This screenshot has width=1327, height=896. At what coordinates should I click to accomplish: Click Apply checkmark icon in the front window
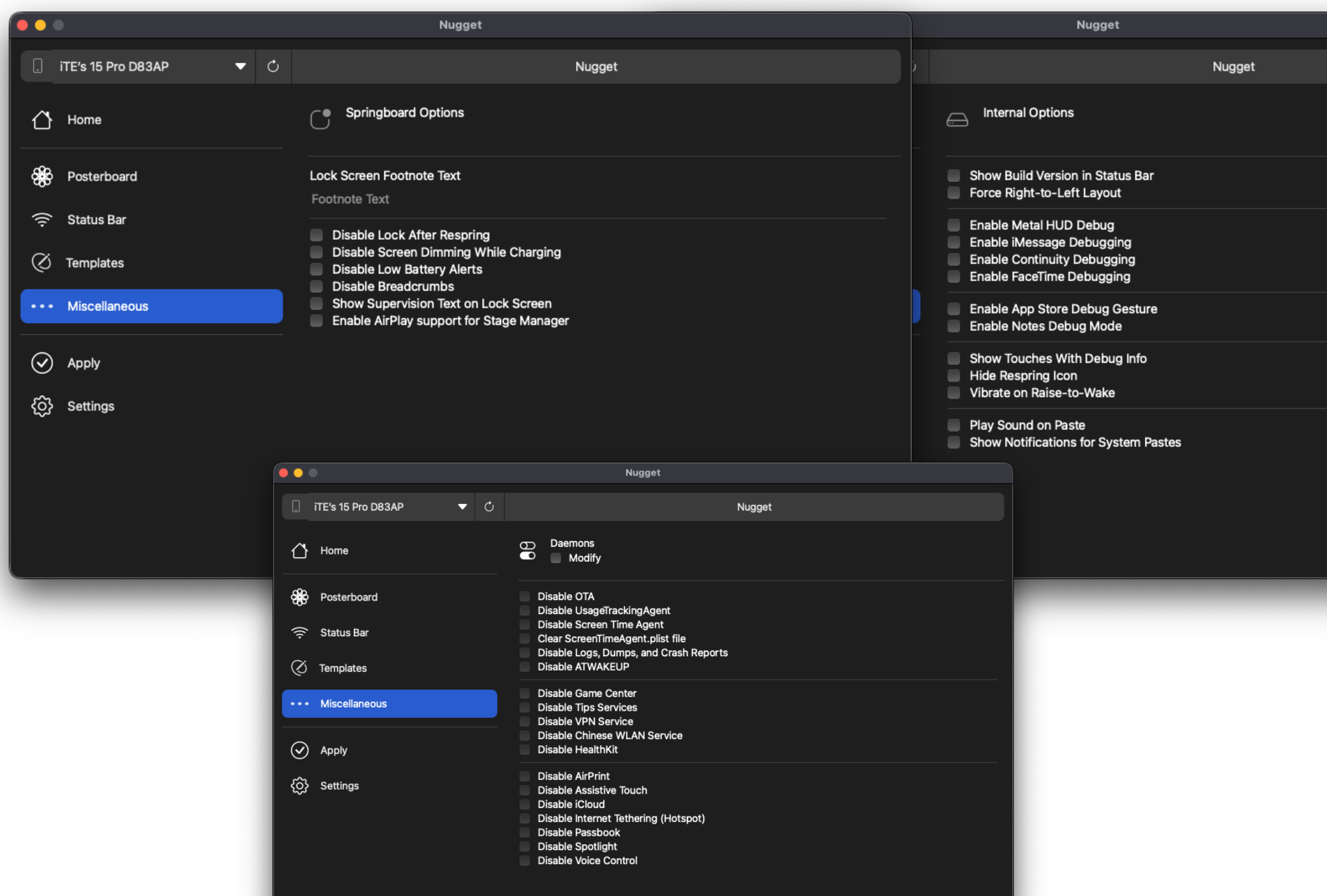pyautogui.click(x=299, y=750)
